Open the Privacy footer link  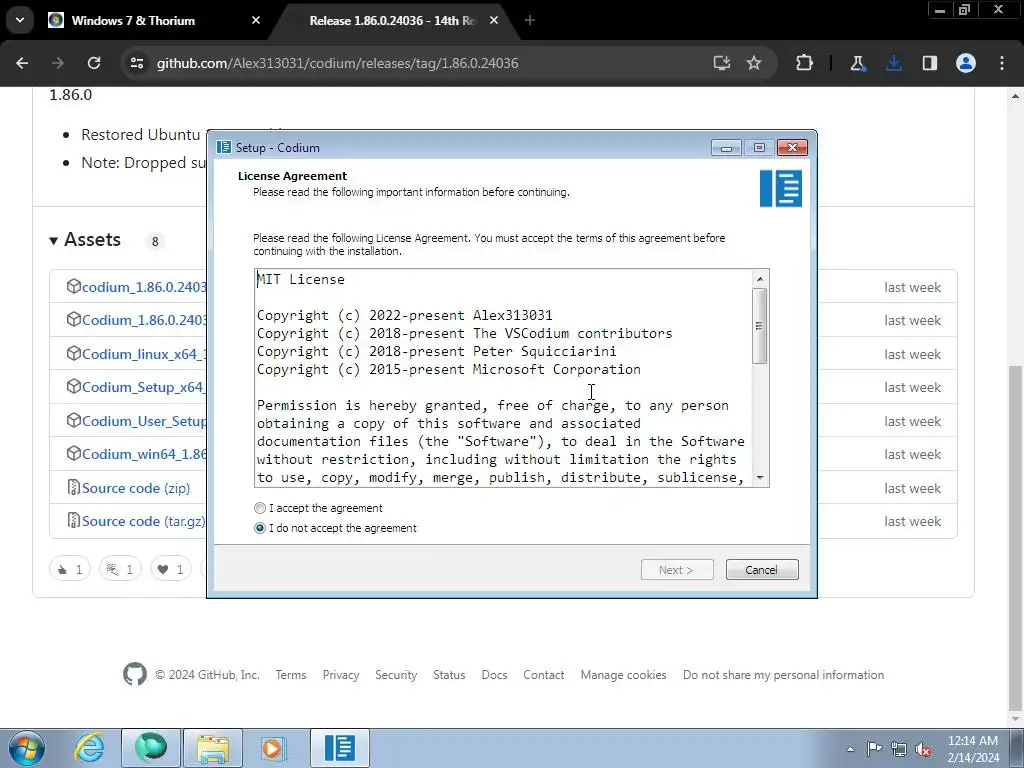click(x=341, y=675)
